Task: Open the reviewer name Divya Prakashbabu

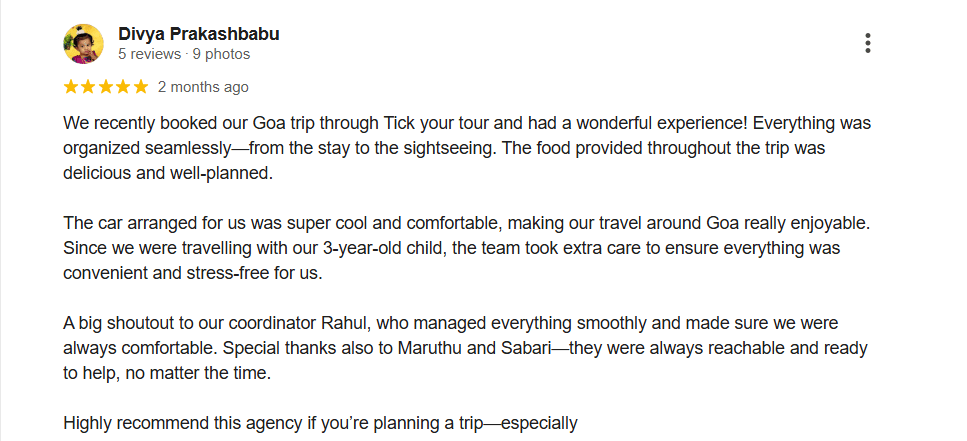Action: (x=198, y=34)
